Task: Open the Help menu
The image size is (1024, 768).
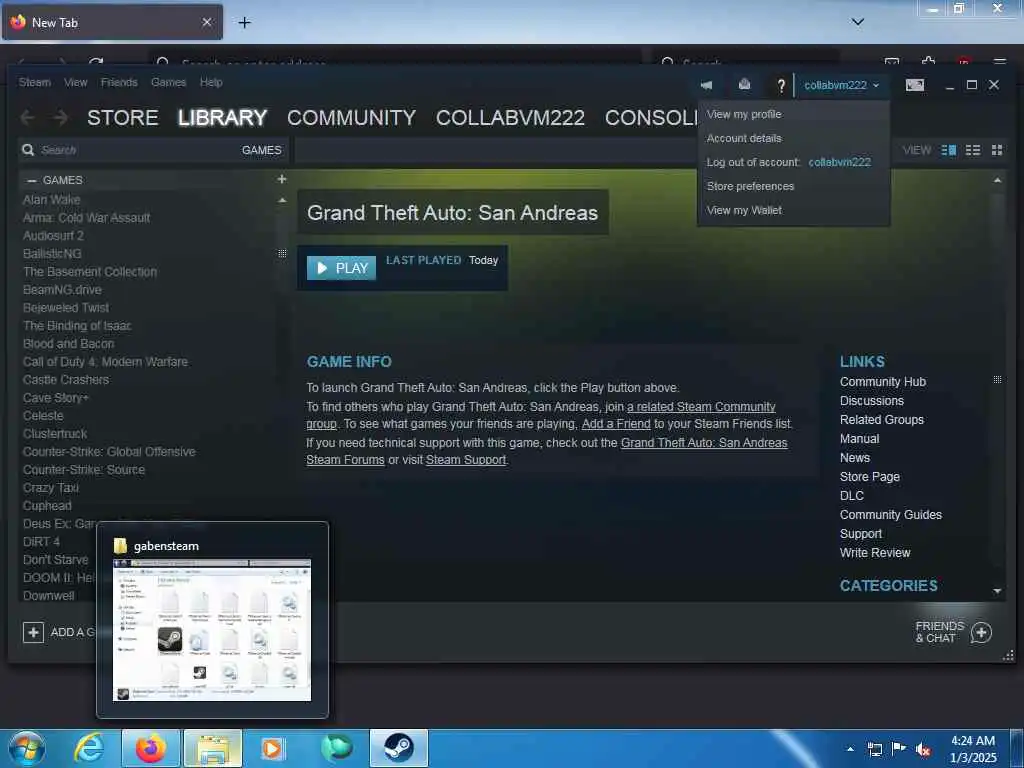Action: (x=211, y=82)
